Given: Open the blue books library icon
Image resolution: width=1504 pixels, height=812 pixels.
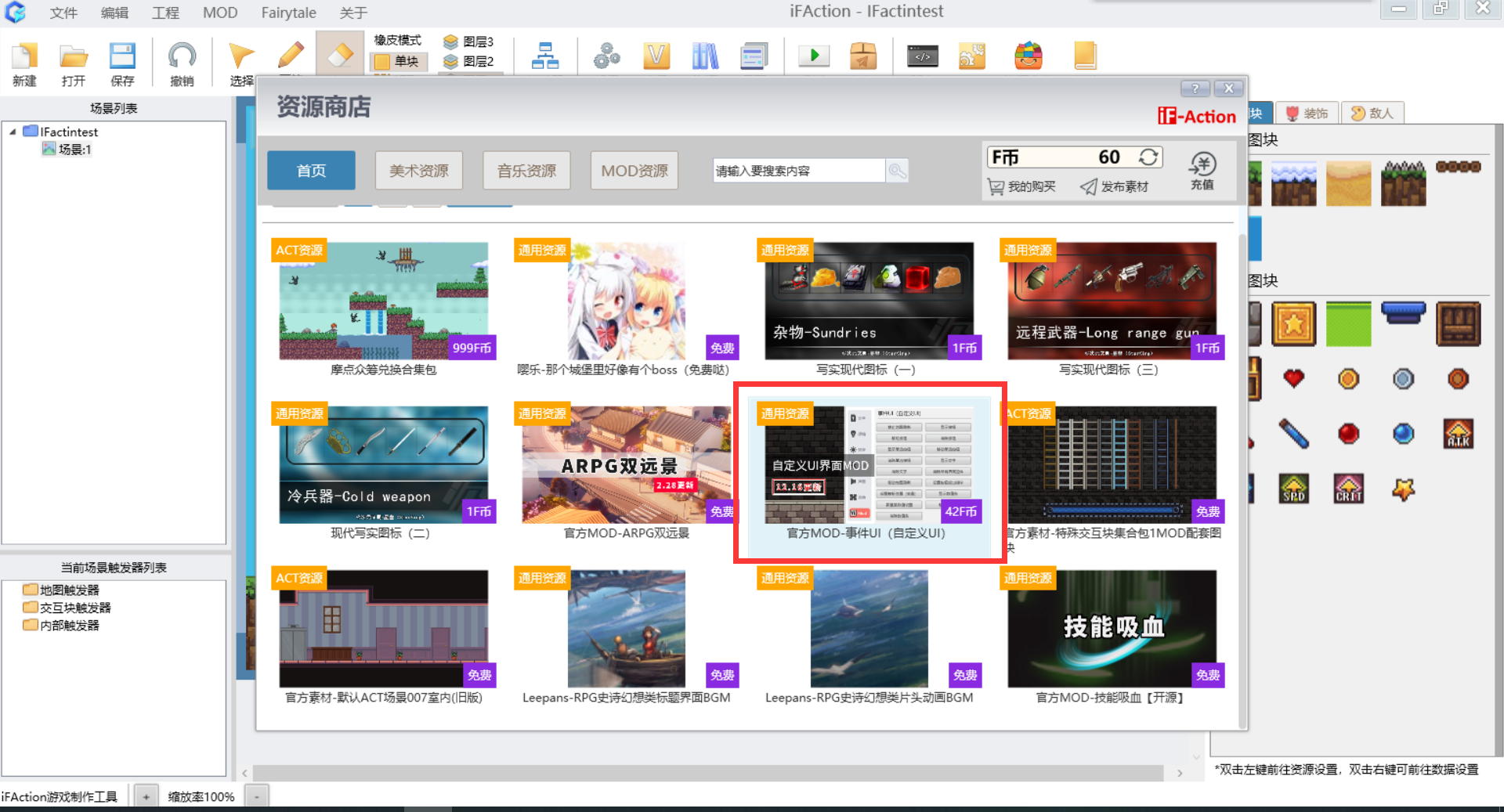Looking at the screenshot, I should click(x=705, y=56).
